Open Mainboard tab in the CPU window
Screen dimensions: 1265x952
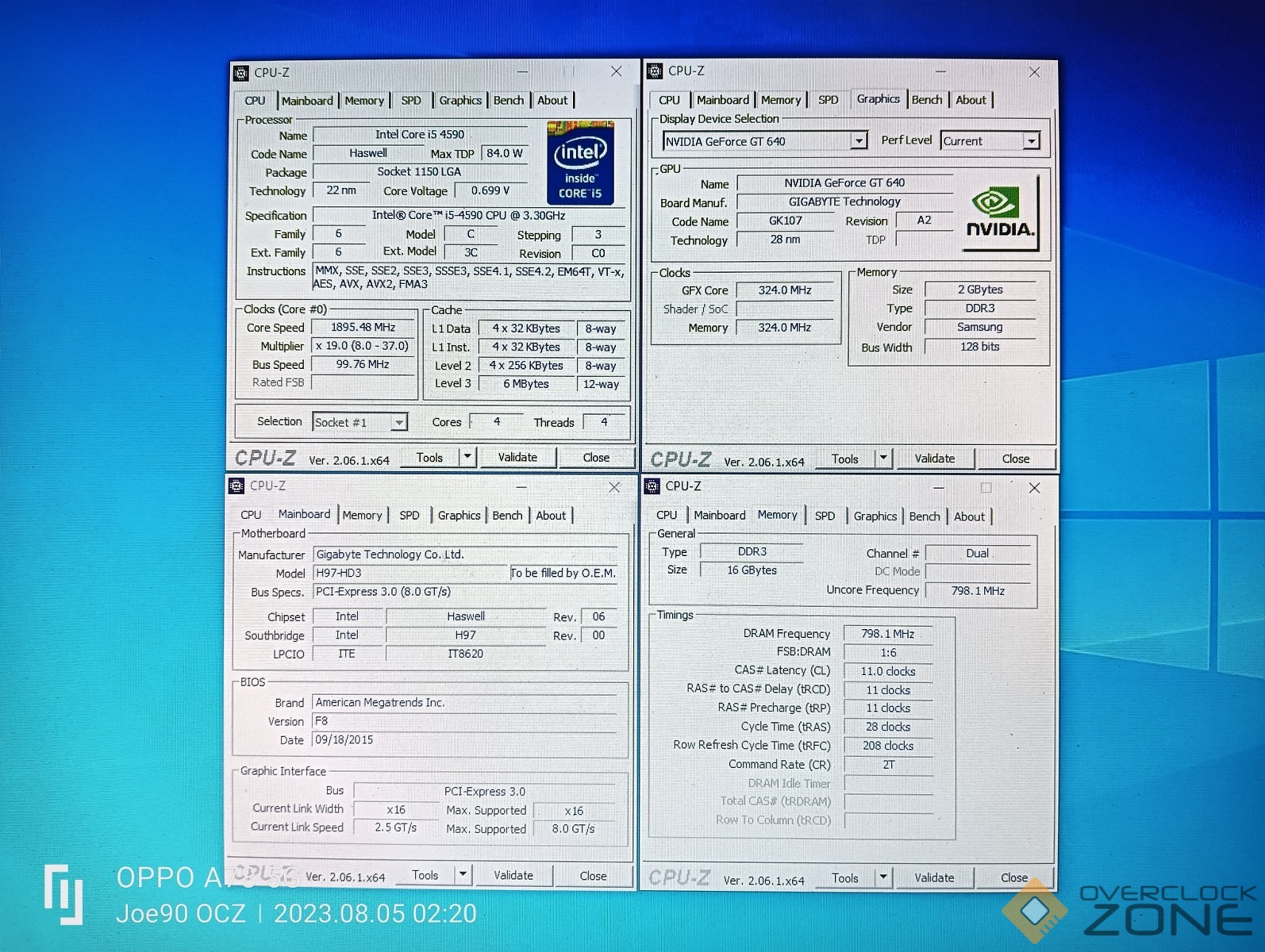click(307, 101)
